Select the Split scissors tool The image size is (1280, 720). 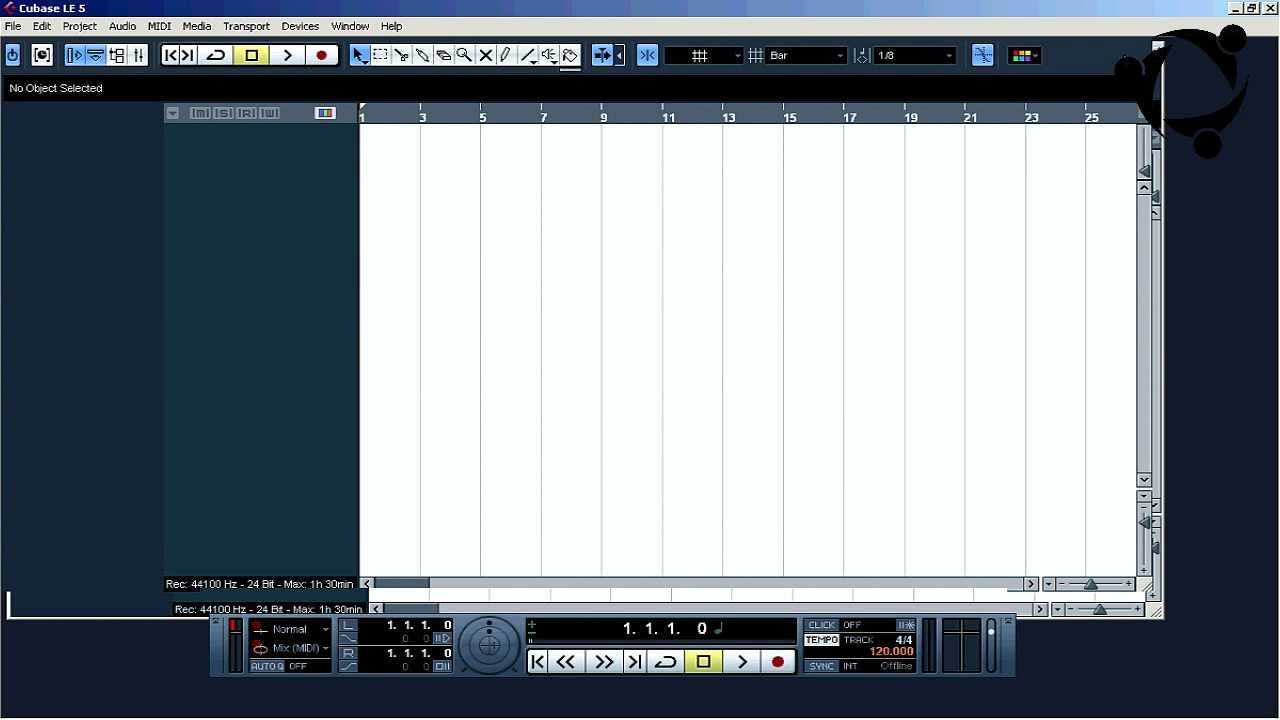(402, 56)
